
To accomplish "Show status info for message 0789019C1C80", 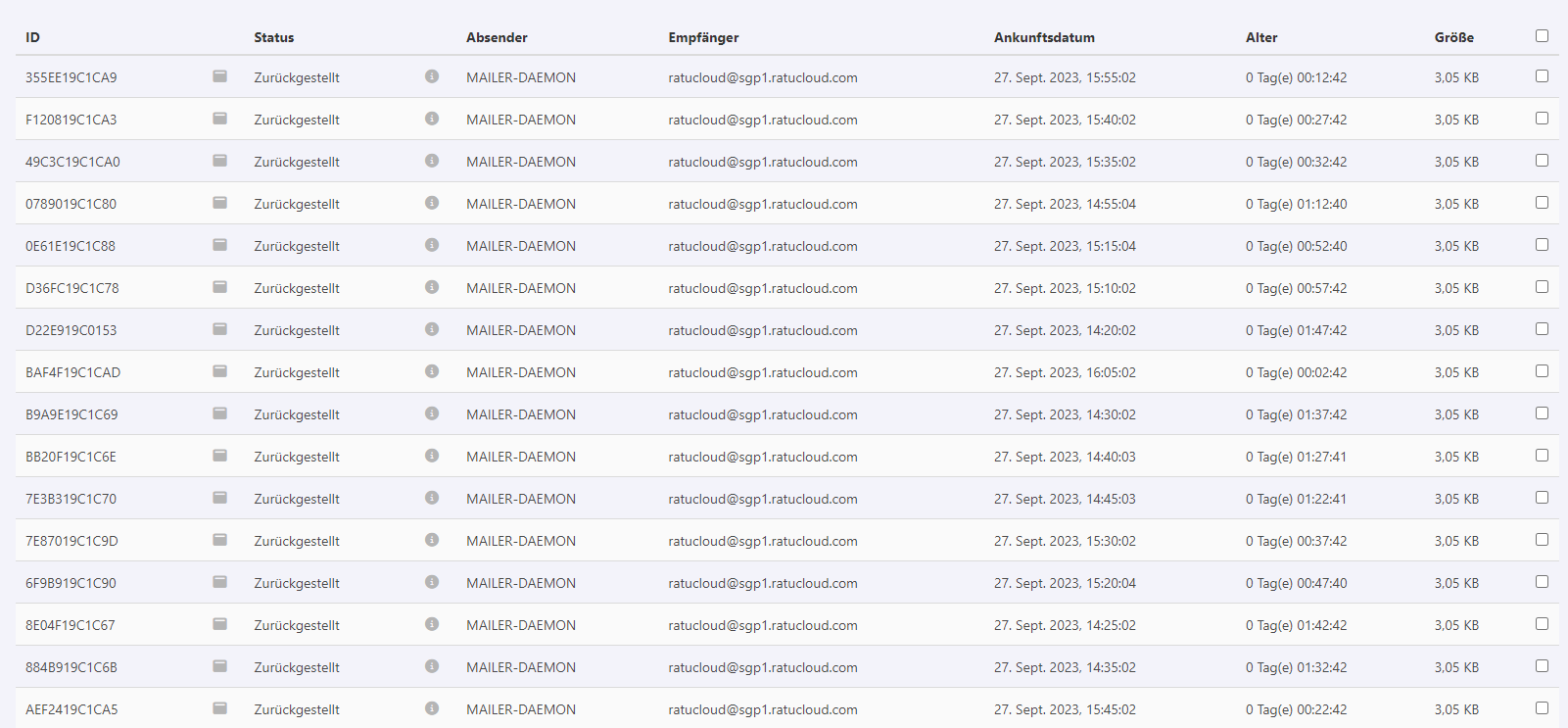I will coord(432,203).
